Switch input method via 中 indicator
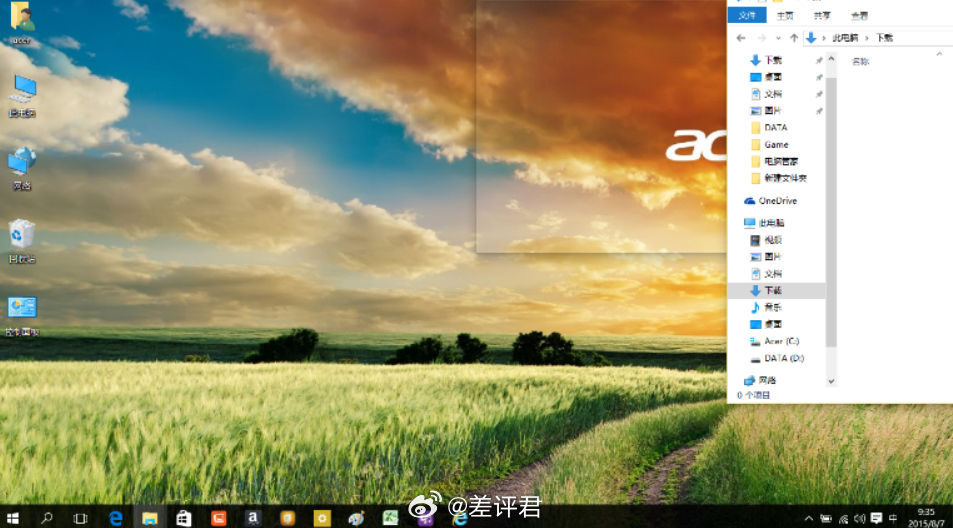This screenshot has width=953, height=528. tap(893, 518)
